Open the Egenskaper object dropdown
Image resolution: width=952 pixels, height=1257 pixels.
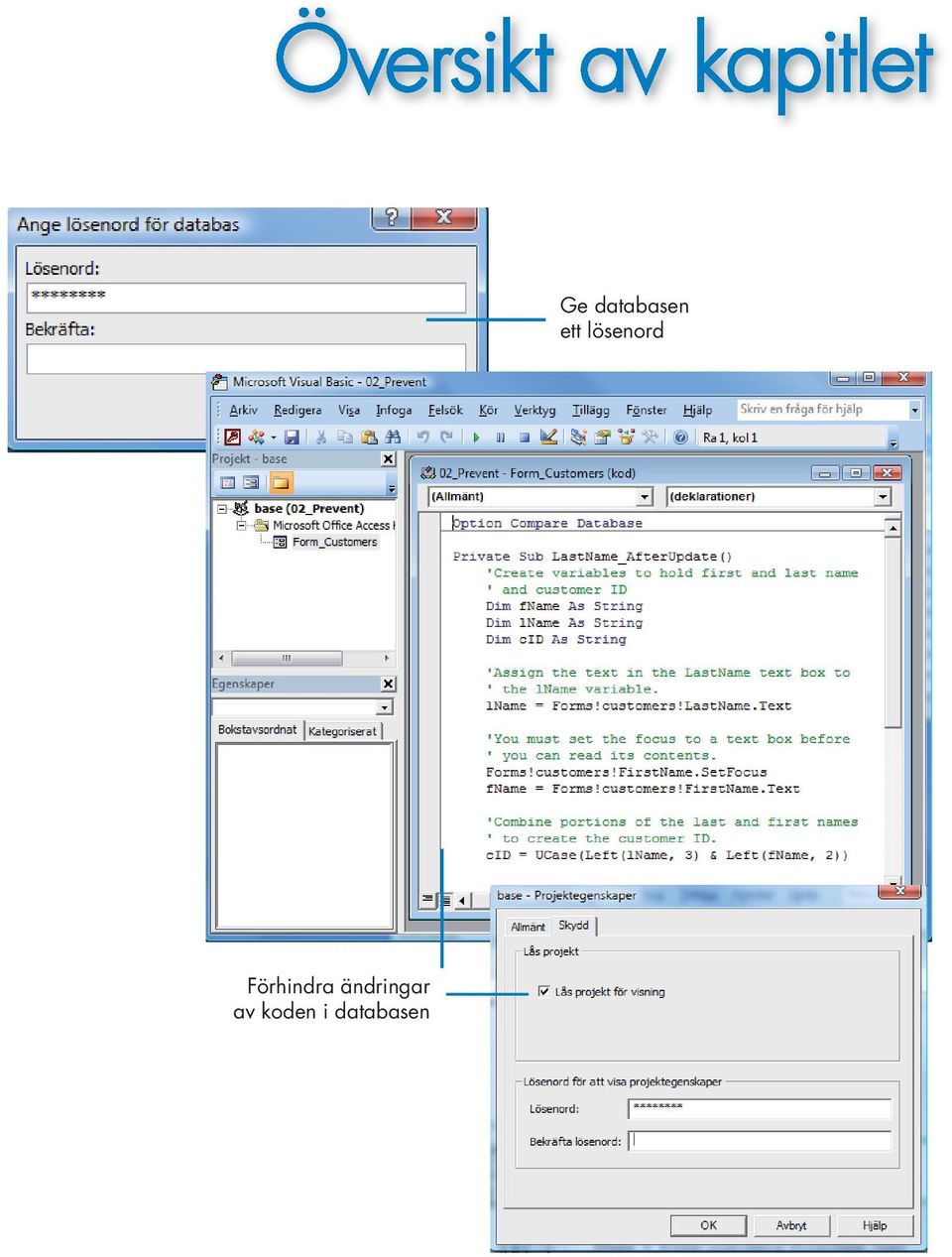pos(384,707)
